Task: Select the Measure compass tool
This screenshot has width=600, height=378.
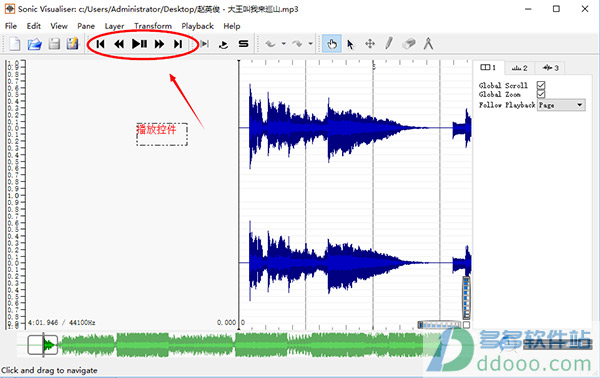Action: (428, 44)
